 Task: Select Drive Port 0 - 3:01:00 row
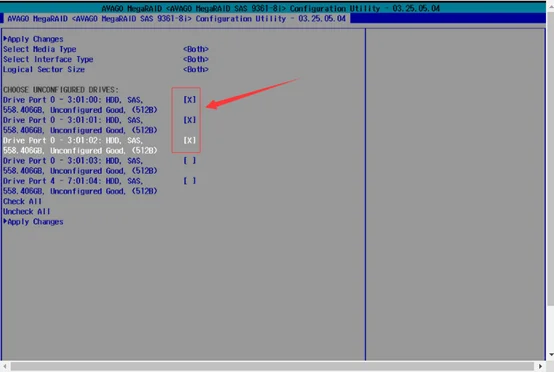[80, 105]
